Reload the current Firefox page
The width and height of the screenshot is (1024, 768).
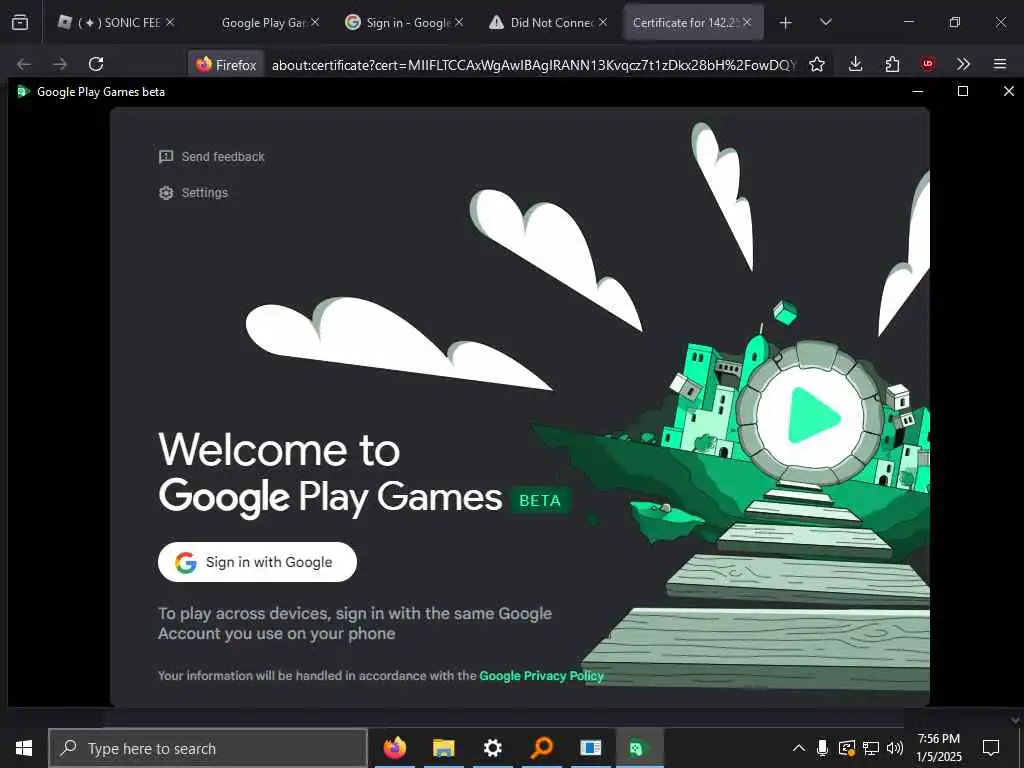[96, 64]
